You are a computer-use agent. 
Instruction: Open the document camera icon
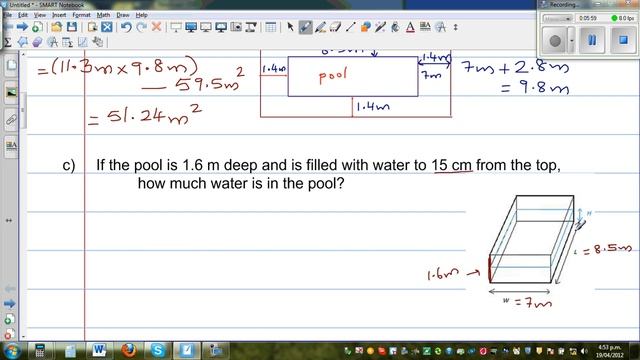point(251,27)
